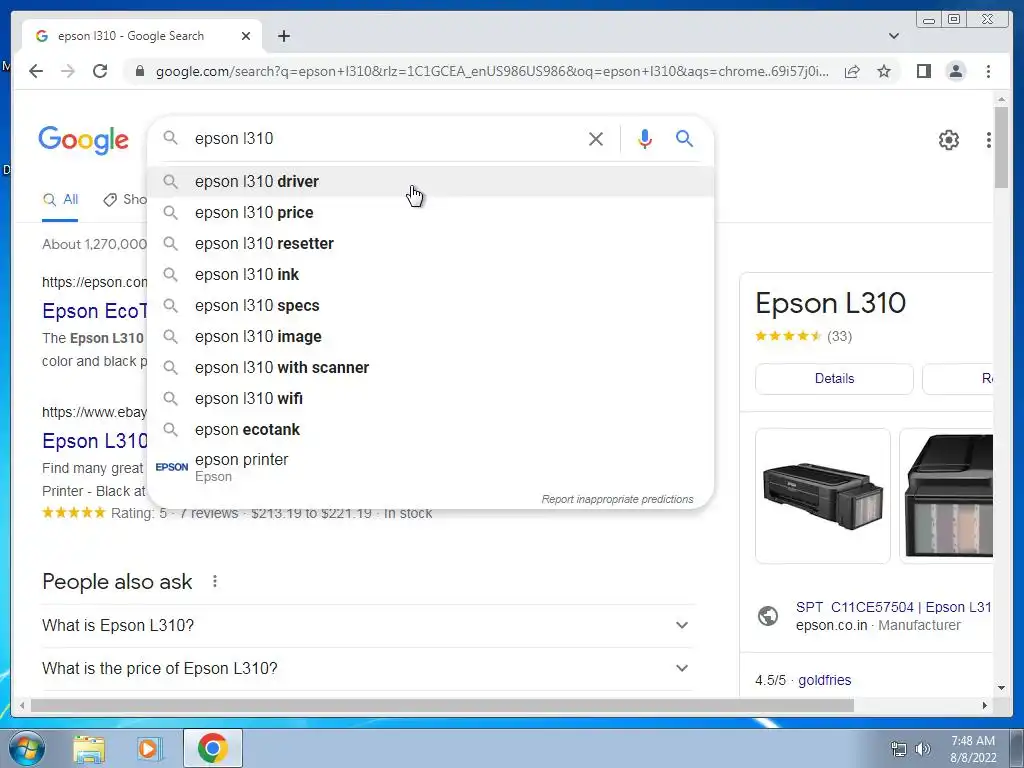Click the padlock site info icon
Screen dimensions: 1024x768
[x=139, y=71]
